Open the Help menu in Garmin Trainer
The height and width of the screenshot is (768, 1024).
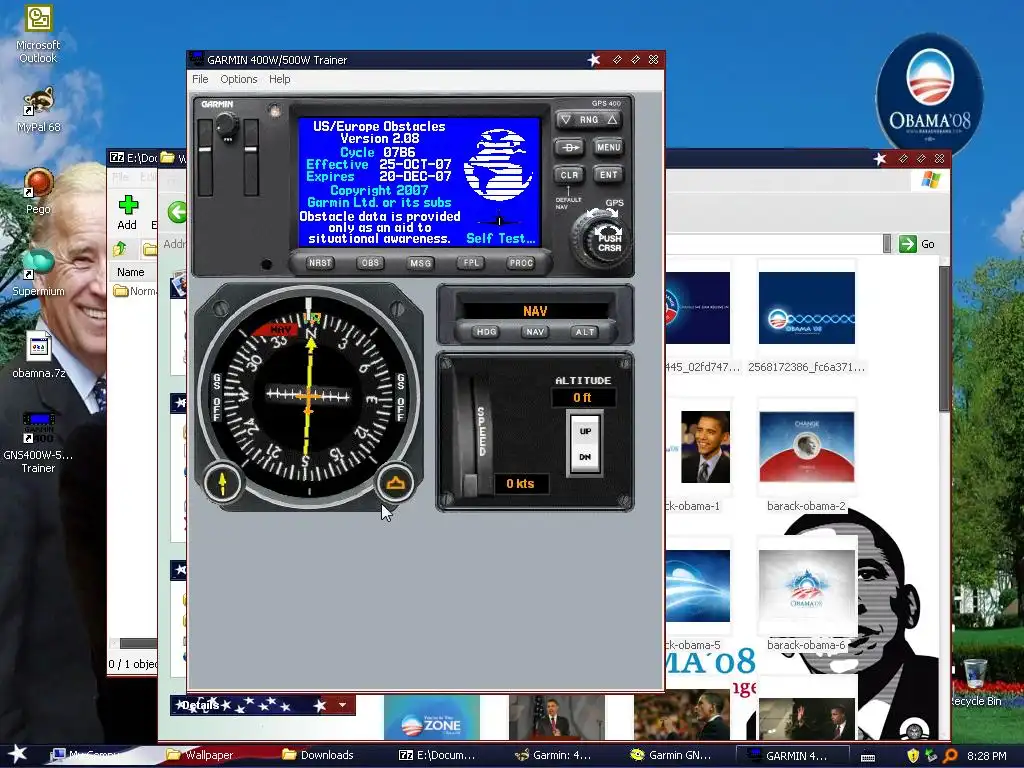[x=280, y=79]
